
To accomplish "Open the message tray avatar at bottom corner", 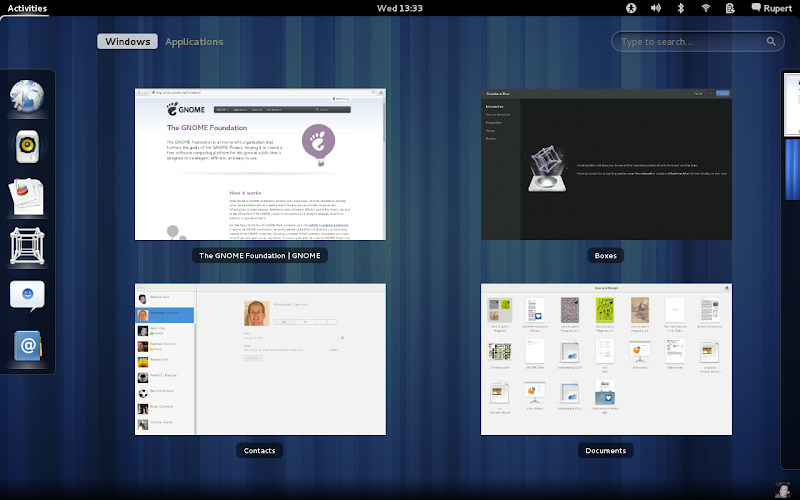I will tap(782, 490).
